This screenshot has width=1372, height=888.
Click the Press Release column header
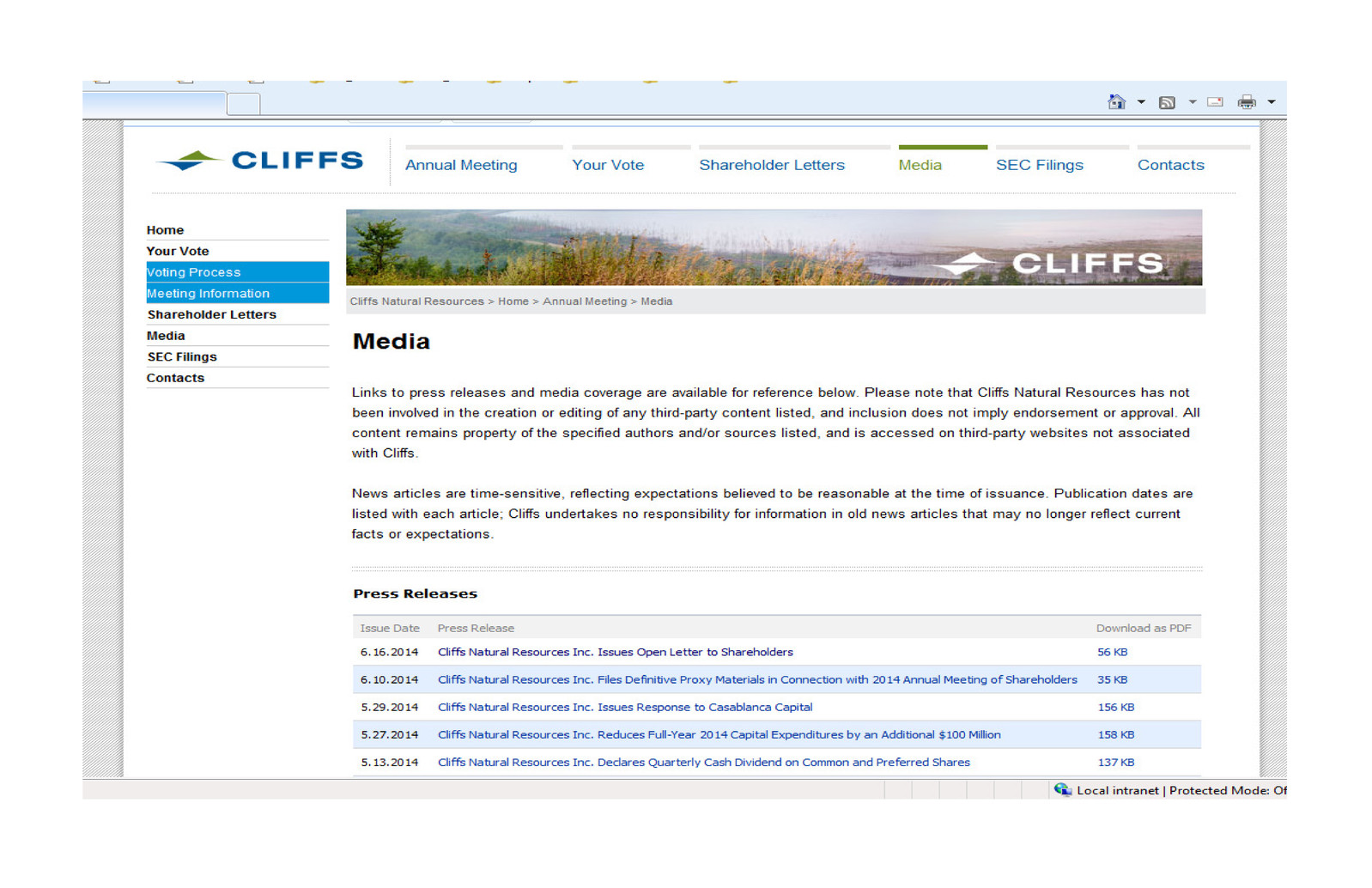pos(476,628)
